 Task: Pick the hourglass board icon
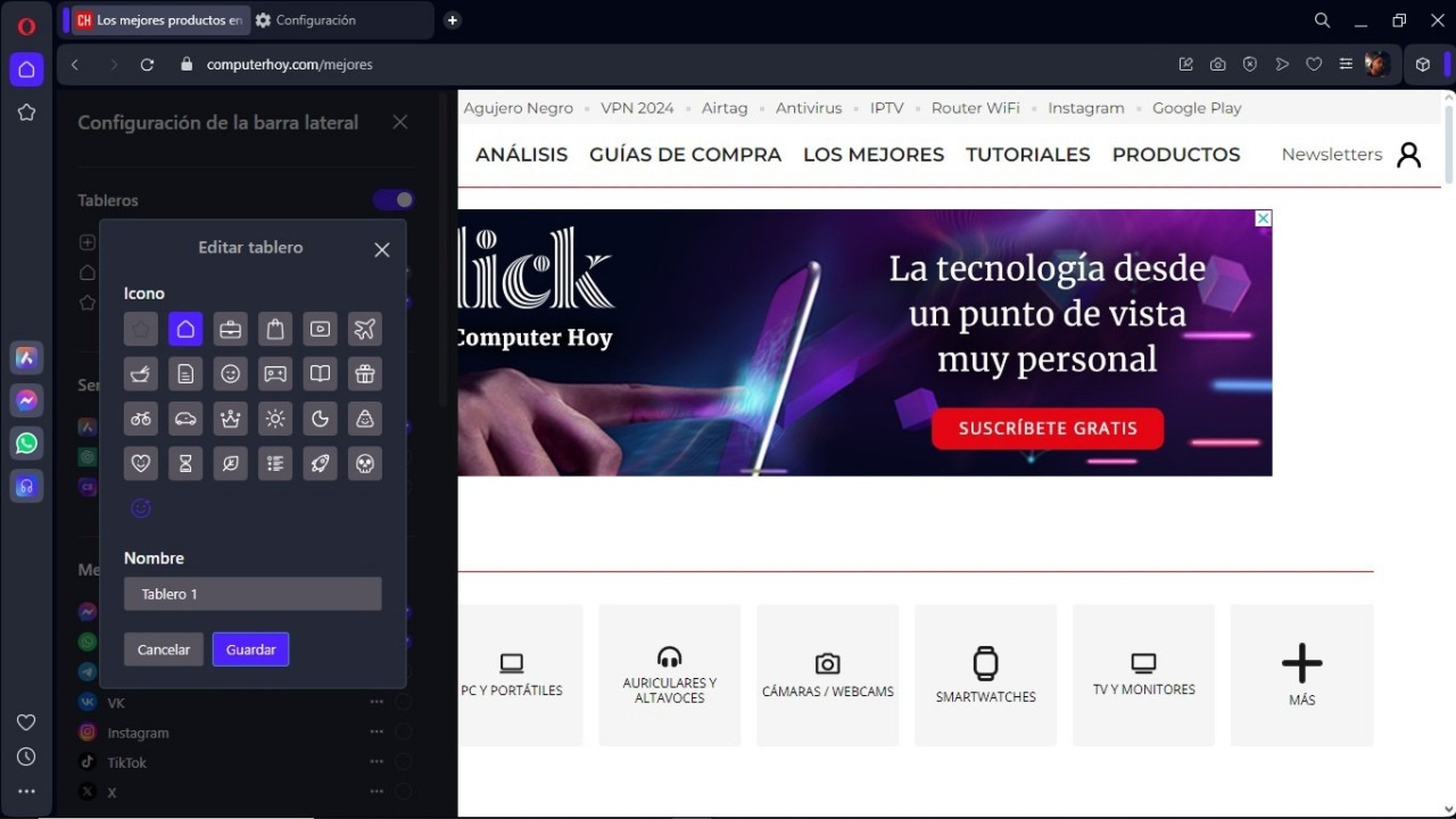pyautogui.click(x=185, y=463)
